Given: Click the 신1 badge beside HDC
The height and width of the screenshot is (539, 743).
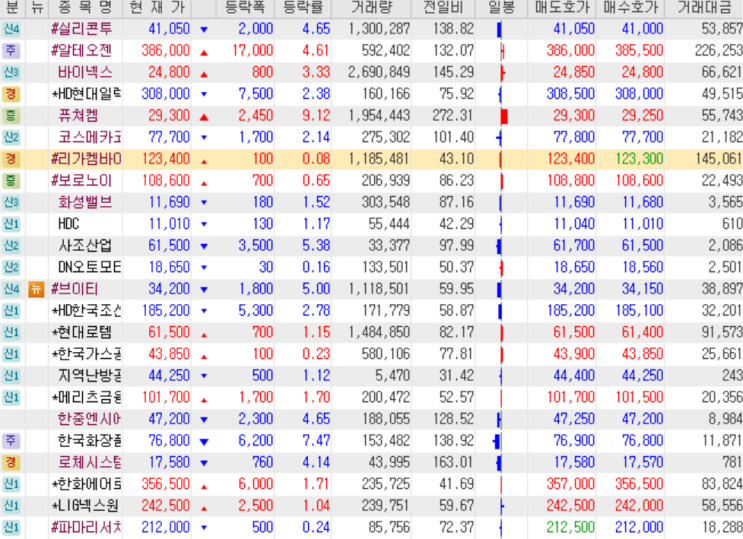Looking at the screenshot, I should (11, 224).
